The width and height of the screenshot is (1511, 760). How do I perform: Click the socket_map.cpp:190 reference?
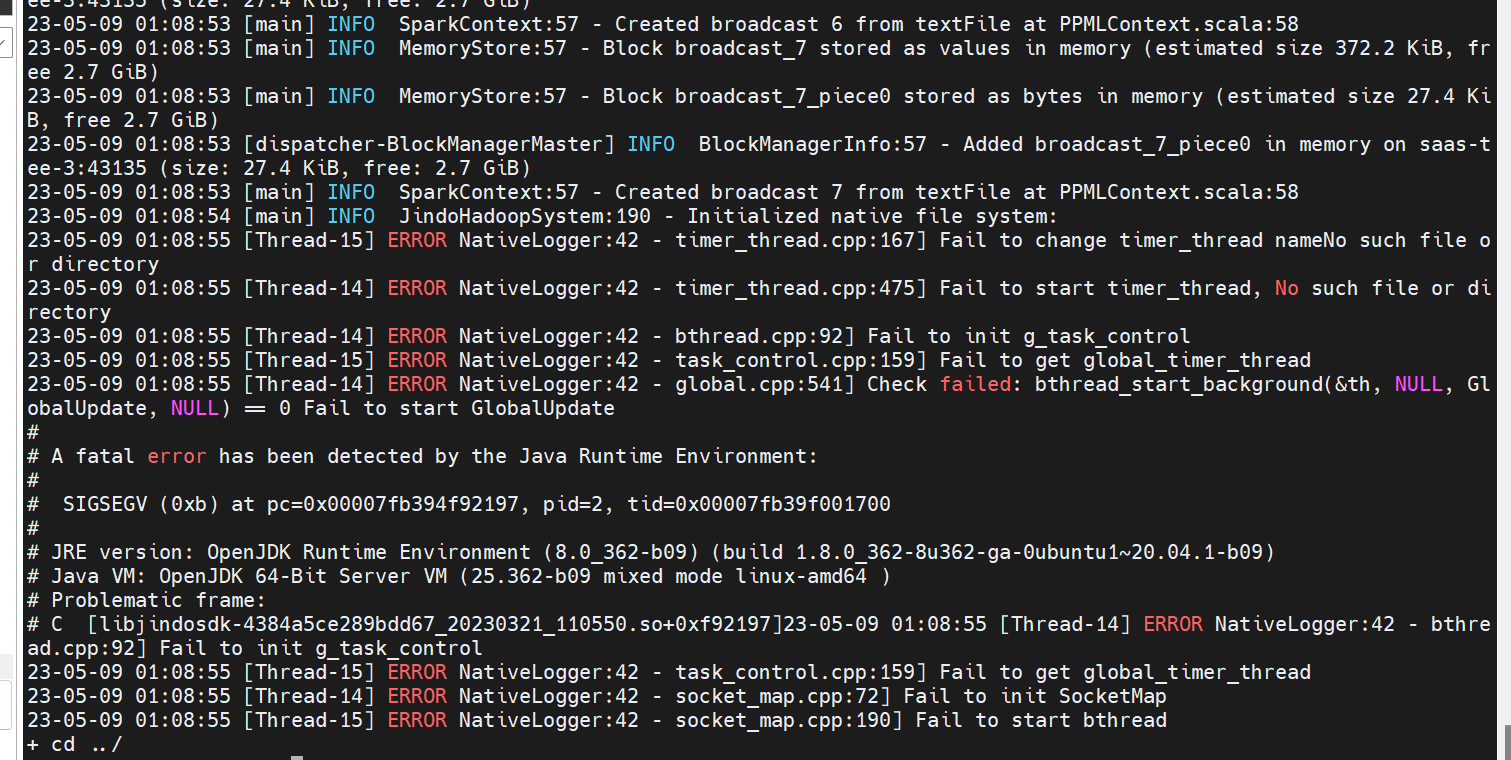pos(789,720)
